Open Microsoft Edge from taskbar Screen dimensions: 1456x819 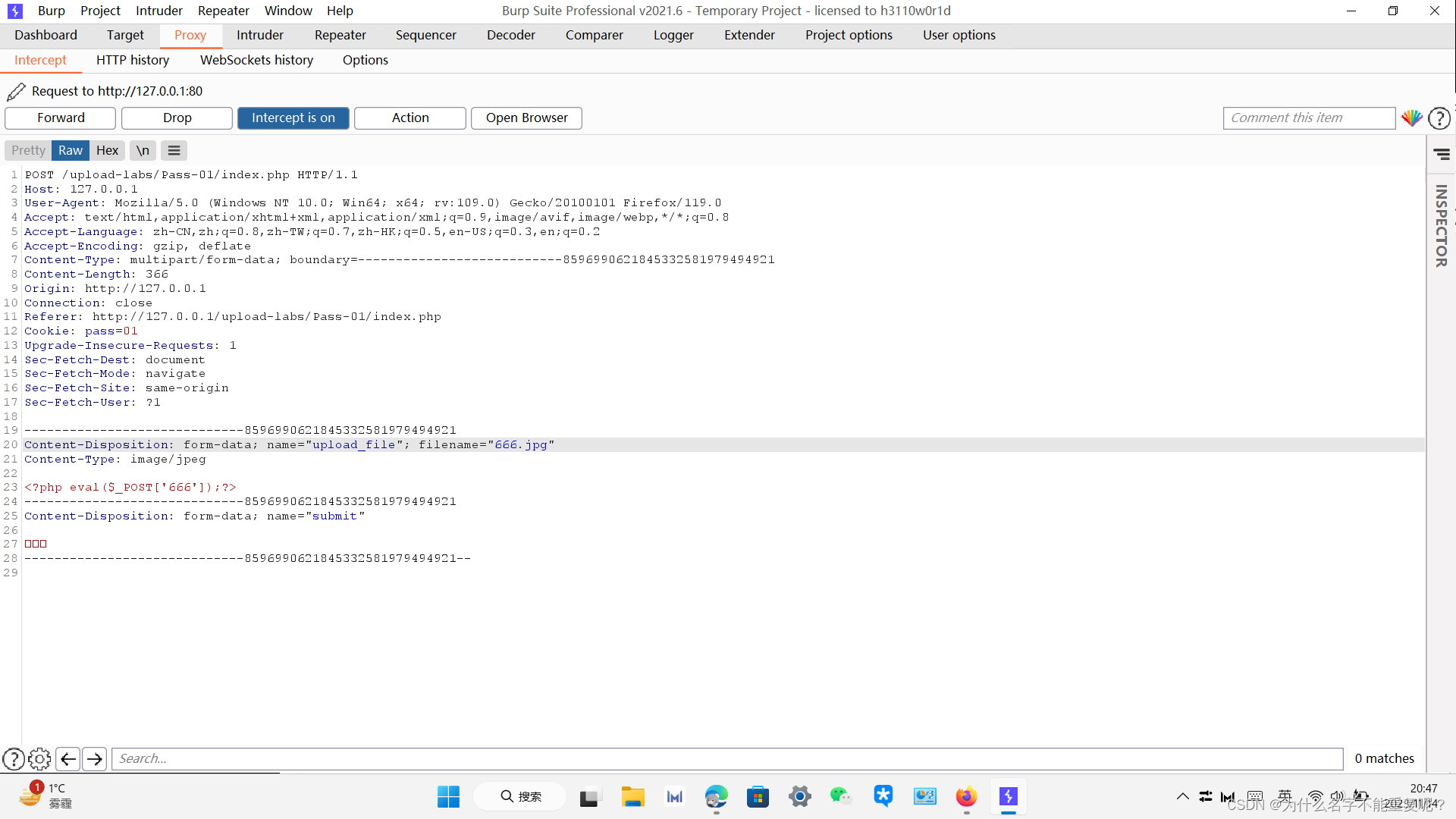pos(716,797)
